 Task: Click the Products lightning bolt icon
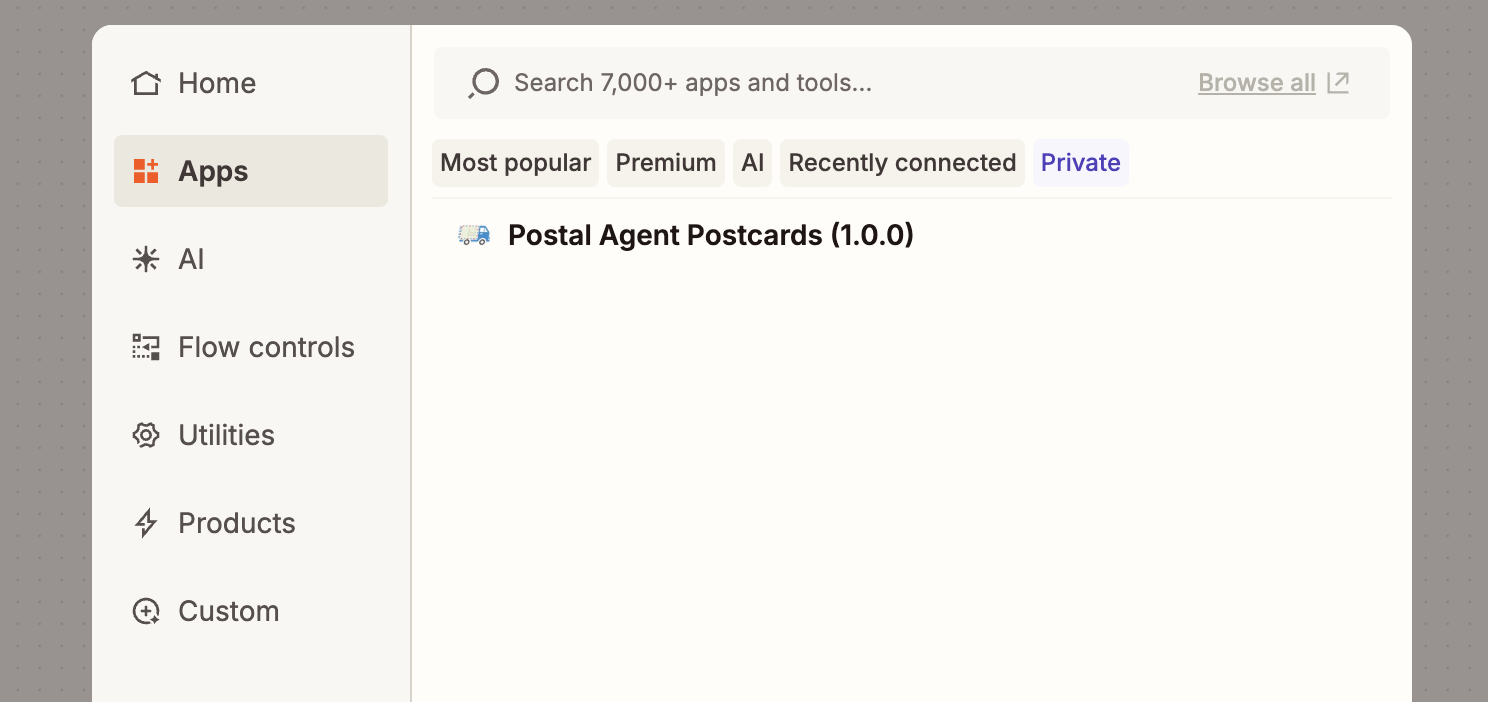click(x=146, y=523)
